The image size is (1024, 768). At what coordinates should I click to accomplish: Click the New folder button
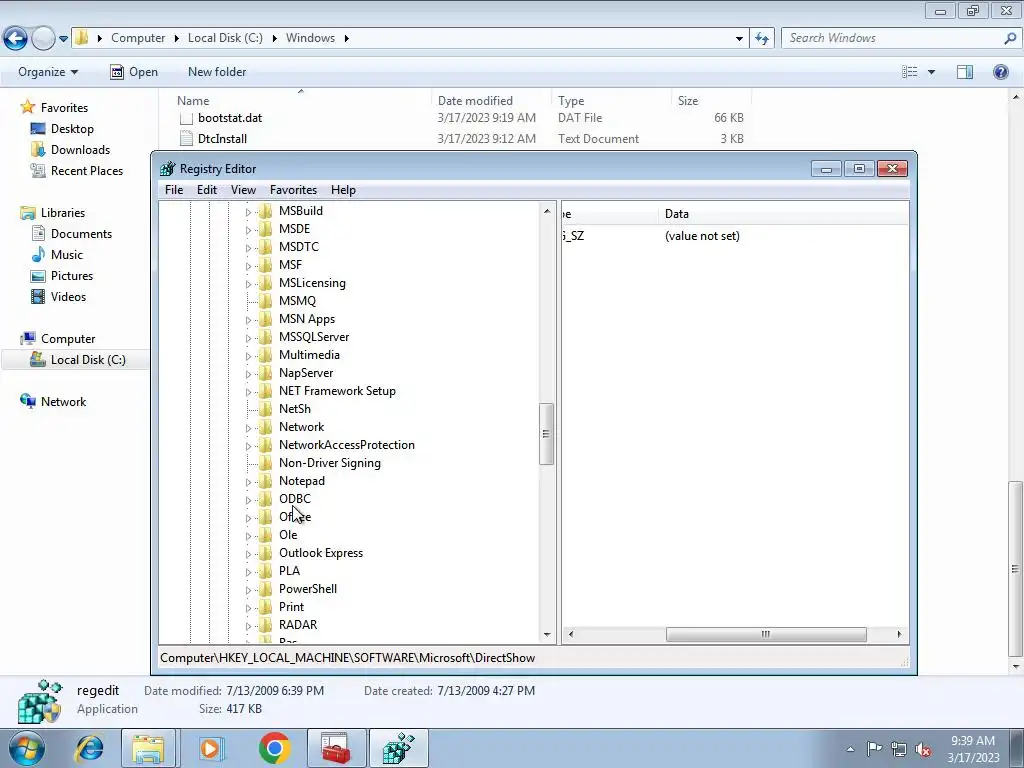pos(217,72)
